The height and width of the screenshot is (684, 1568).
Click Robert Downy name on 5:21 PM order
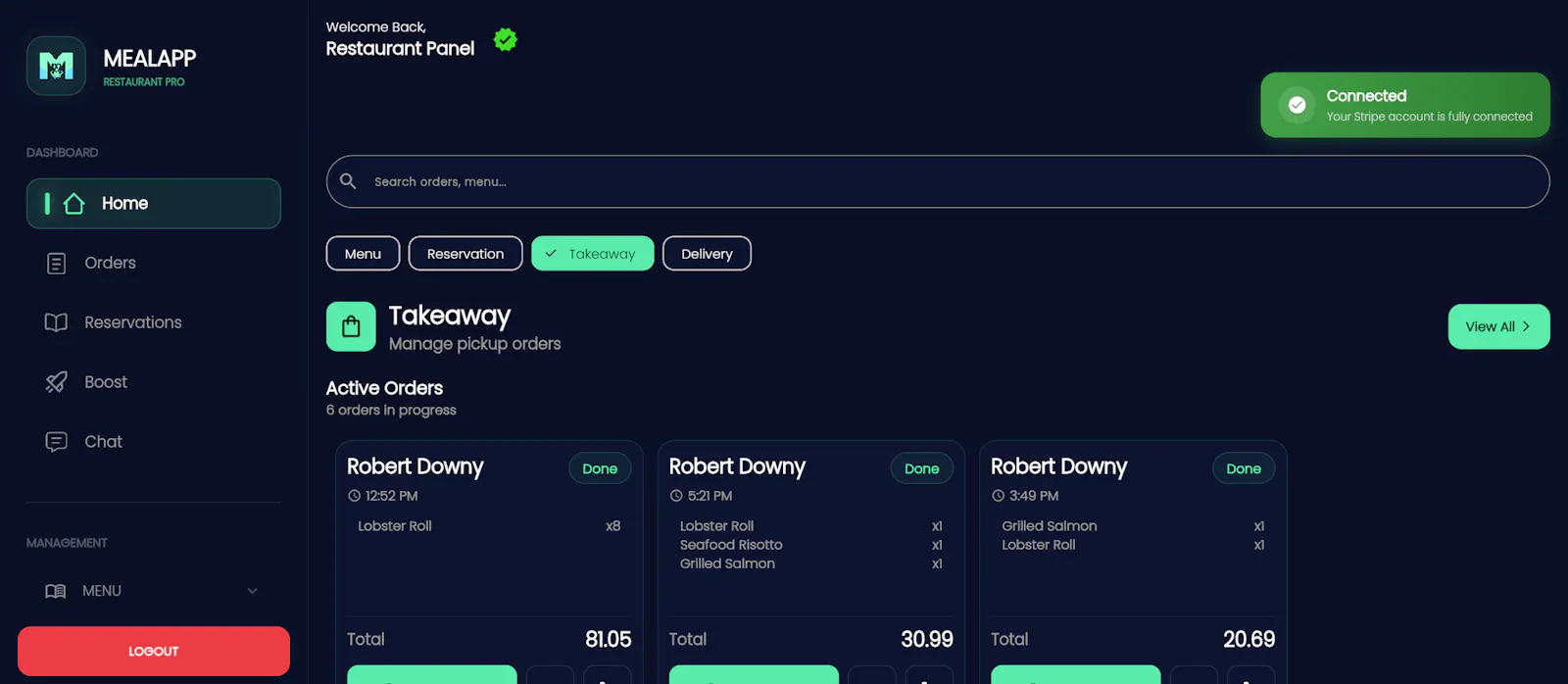point(737,467)
